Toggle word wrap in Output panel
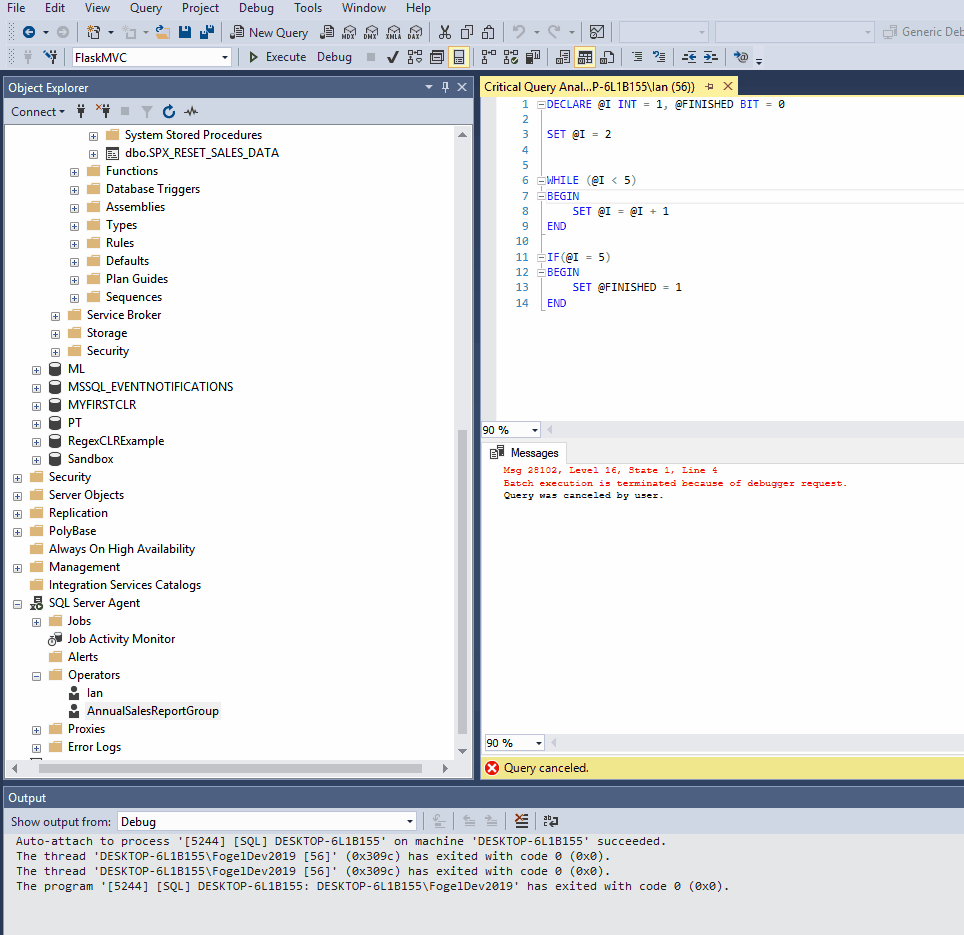Viewport: 964px width, 935px height. point(550,821)
